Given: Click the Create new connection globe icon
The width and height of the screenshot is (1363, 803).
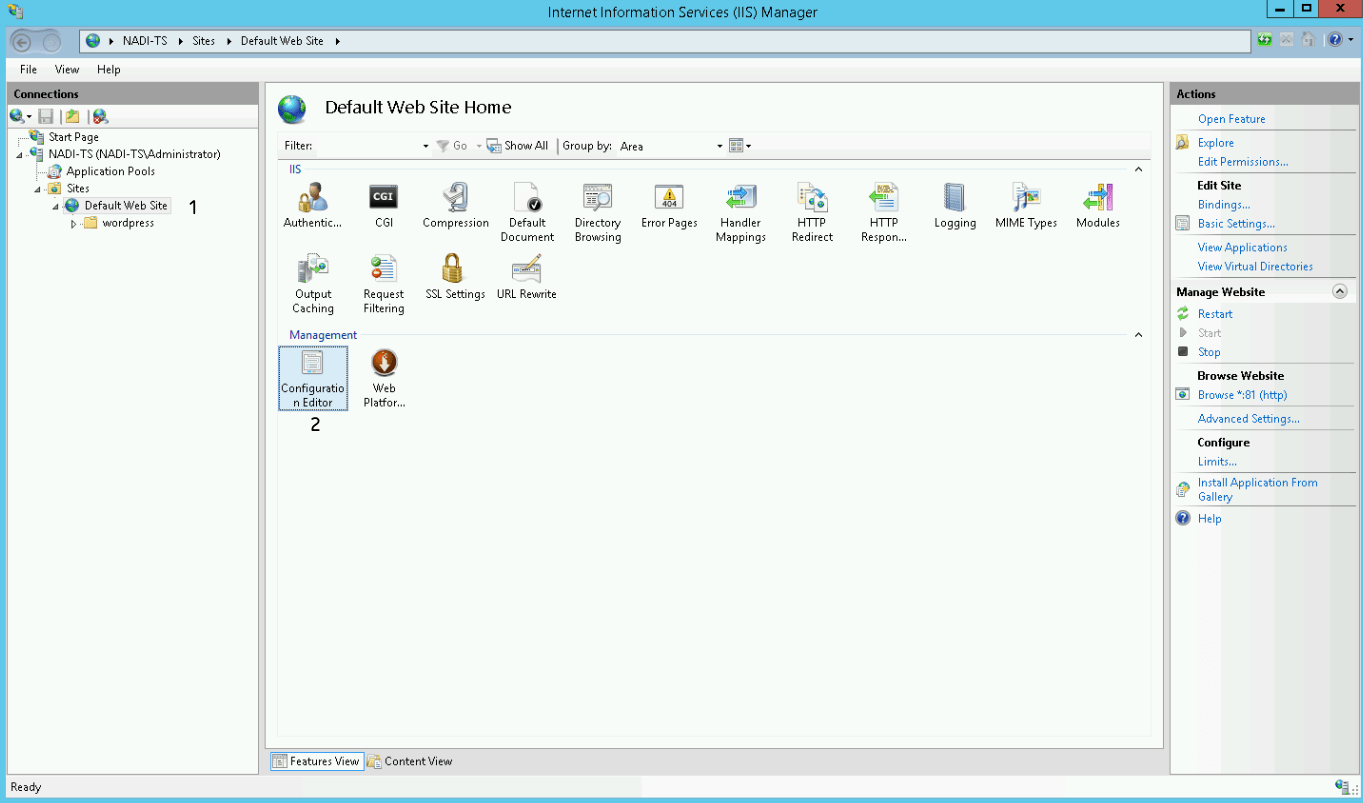Looking at the screenshot, I should (x=20, y=117).
